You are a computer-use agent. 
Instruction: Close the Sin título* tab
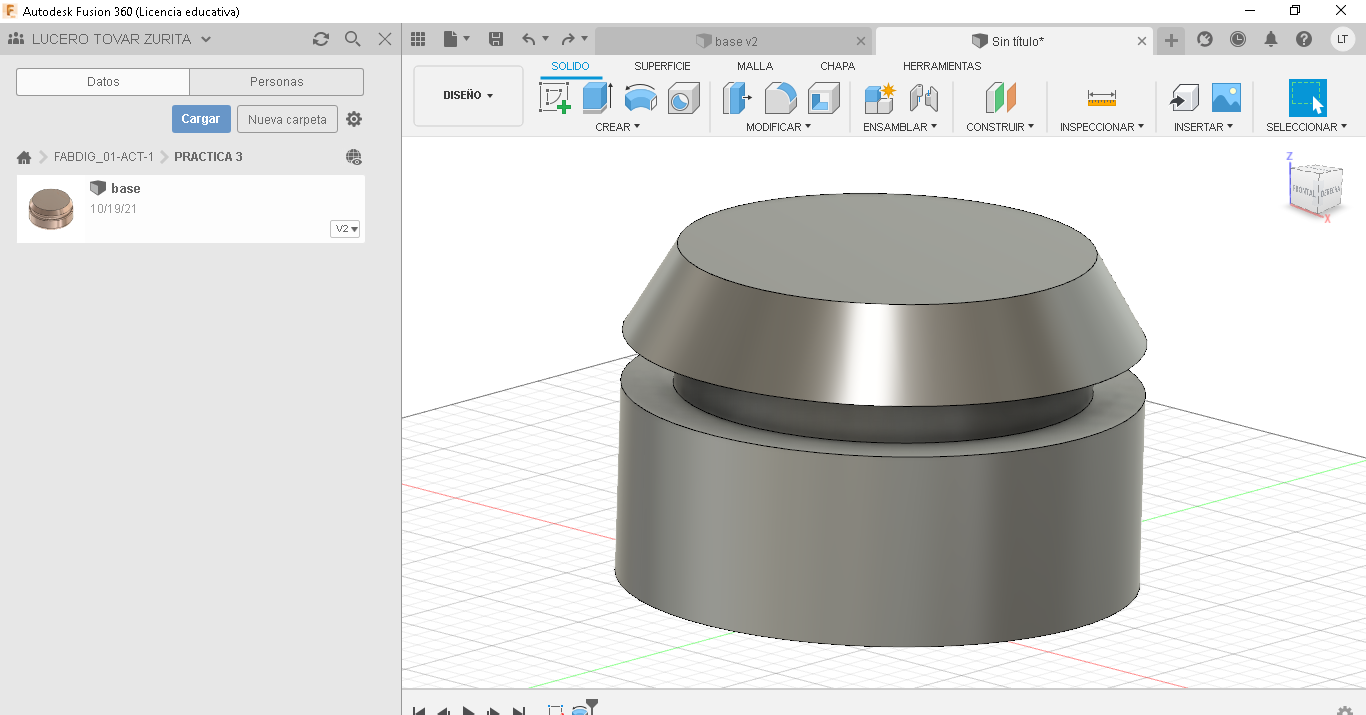pyautogui.click(x=1142, y=41)
